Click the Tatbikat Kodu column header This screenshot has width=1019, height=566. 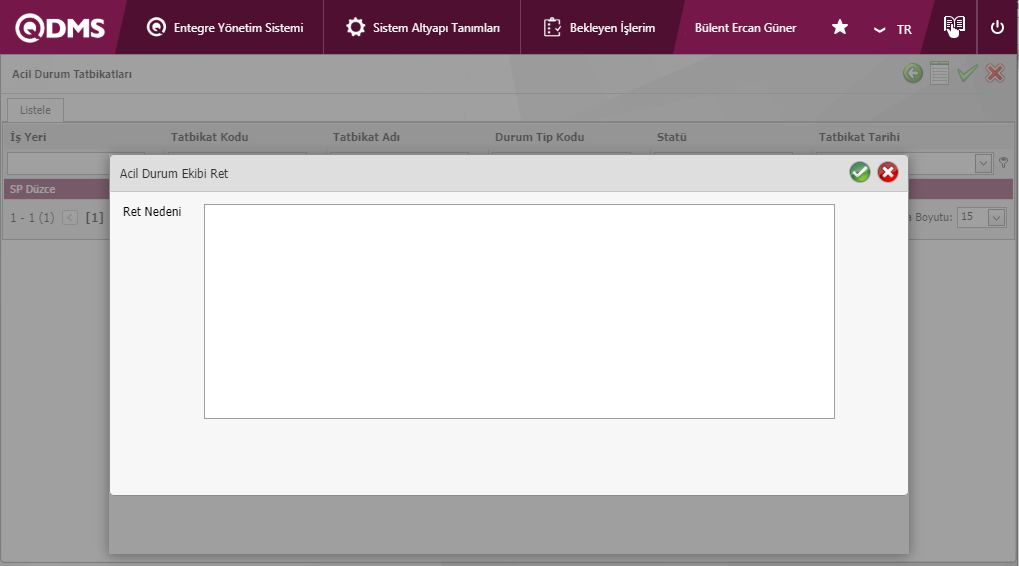coord(209,137)
